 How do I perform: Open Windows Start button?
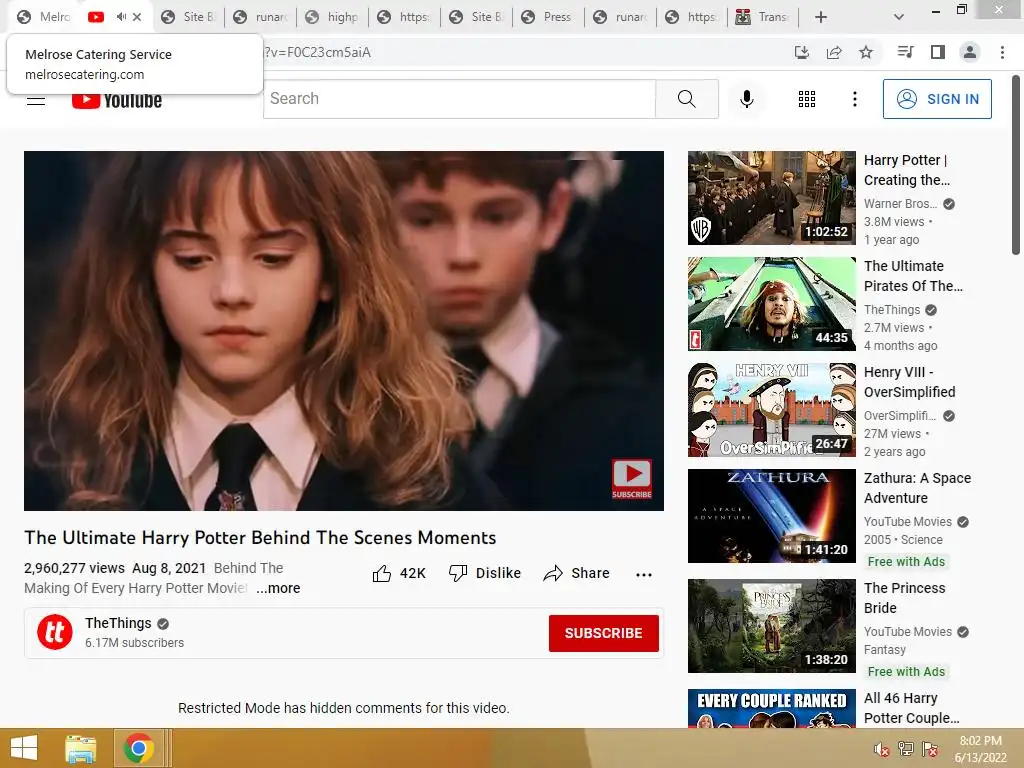click(24, 748)
